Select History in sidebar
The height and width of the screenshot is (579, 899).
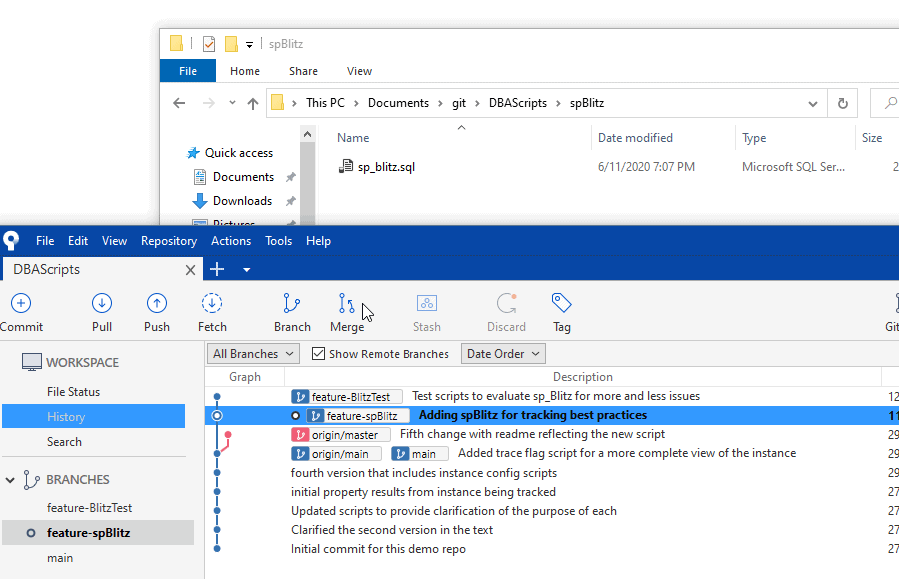pyautogui.click(x=93, y=416)
